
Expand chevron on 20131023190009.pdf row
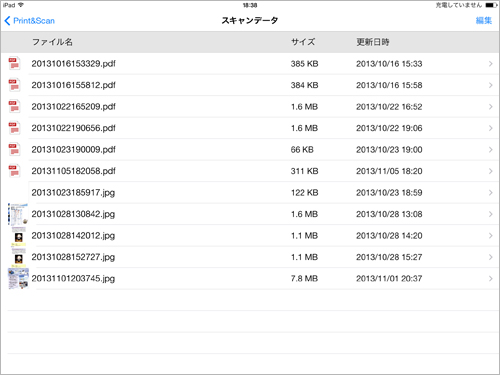[x=491, y=150]
